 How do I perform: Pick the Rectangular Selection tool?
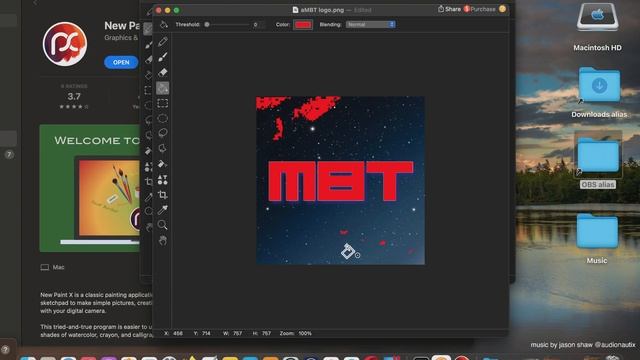[163, 103]
